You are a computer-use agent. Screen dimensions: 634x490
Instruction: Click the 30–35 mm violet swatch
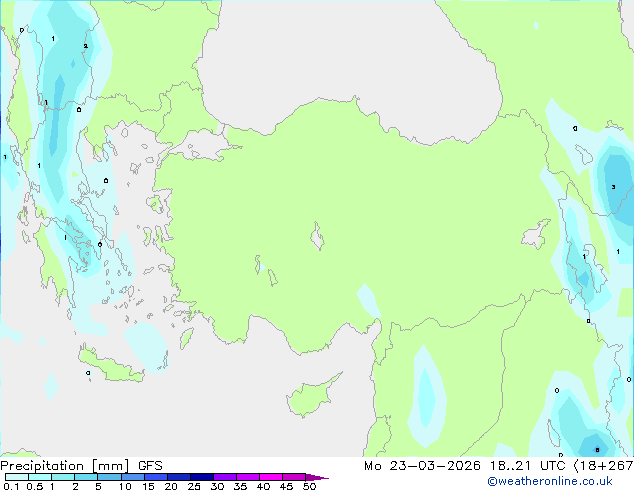(x=225, y=477)
